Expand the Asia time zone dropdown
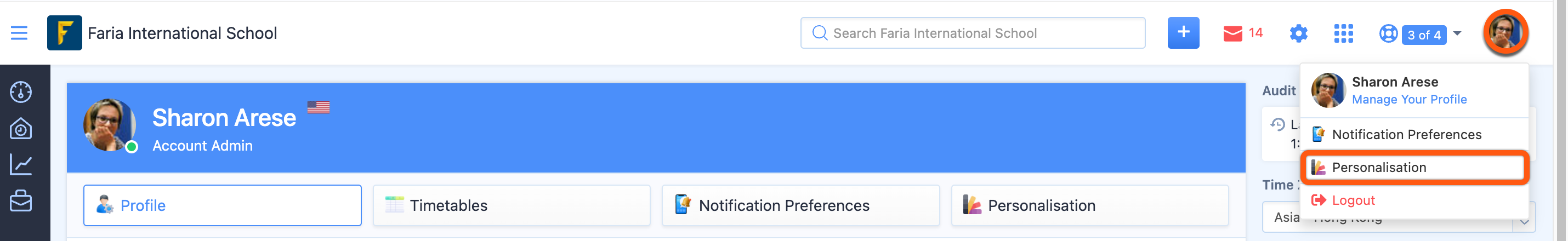Viewport: 1568px width, 241px height. point(1524,221)
